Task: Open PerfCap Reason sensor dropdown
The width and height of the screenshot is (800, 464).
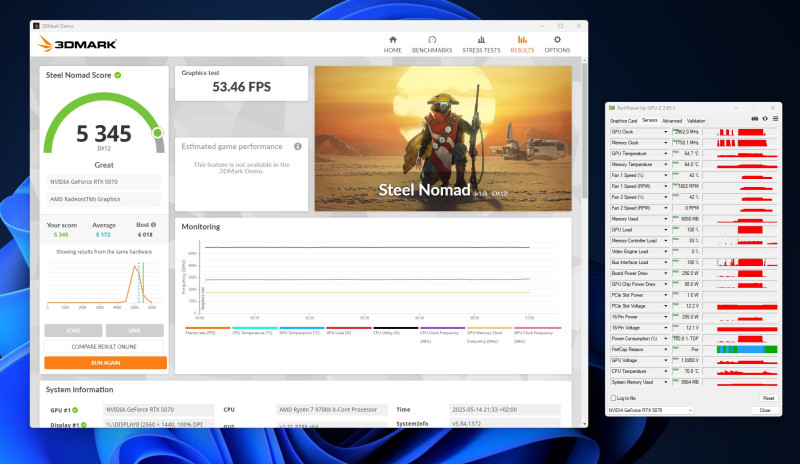Action: (665, 350)
